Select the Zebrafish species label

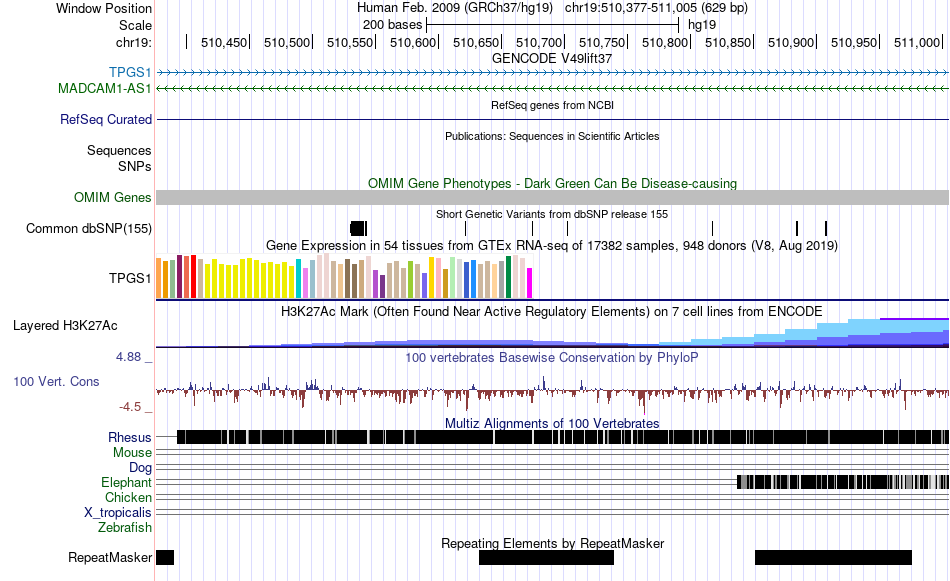click(x=125, y=528)
